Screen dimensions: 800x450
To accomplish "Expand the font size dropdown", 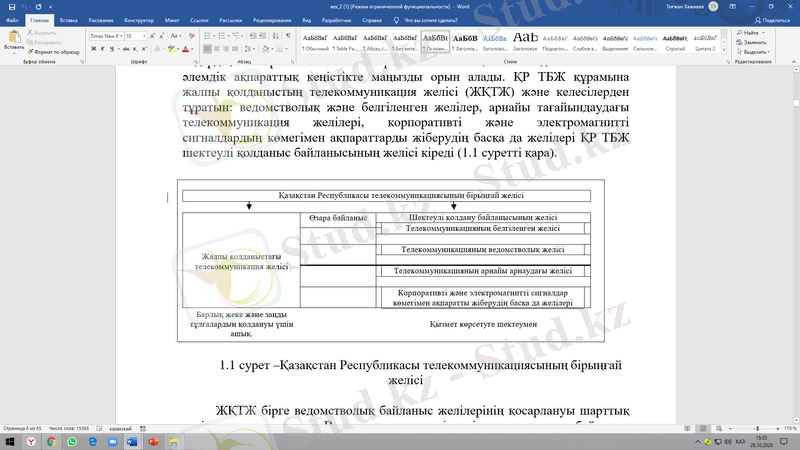I will point(145,35).
